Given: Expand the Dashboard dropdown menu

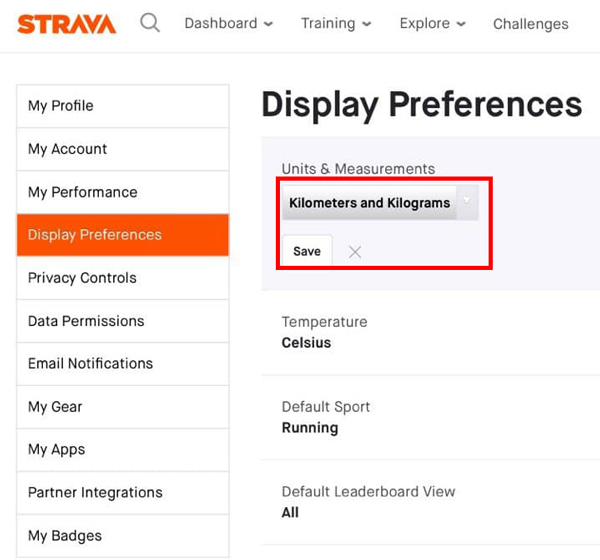Looking at the screenshot, I should [x=228, y=23].
